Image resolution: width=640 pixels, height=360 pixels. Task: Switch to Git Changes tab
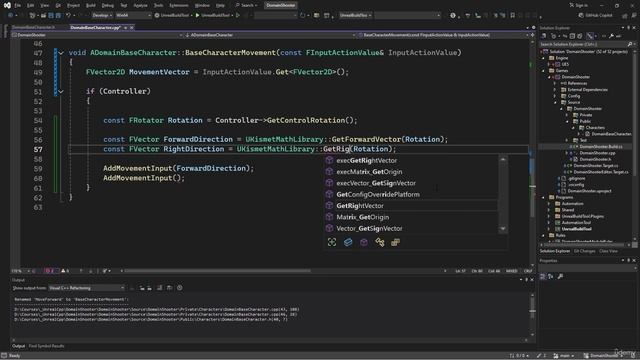[x=584, y=251]
